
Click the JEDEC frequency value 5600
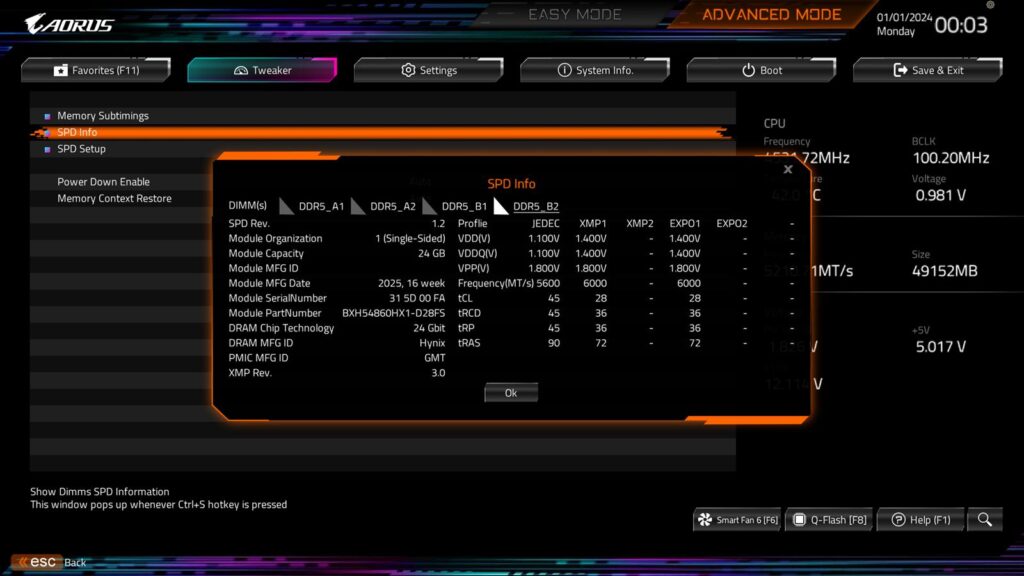[547, 283]
